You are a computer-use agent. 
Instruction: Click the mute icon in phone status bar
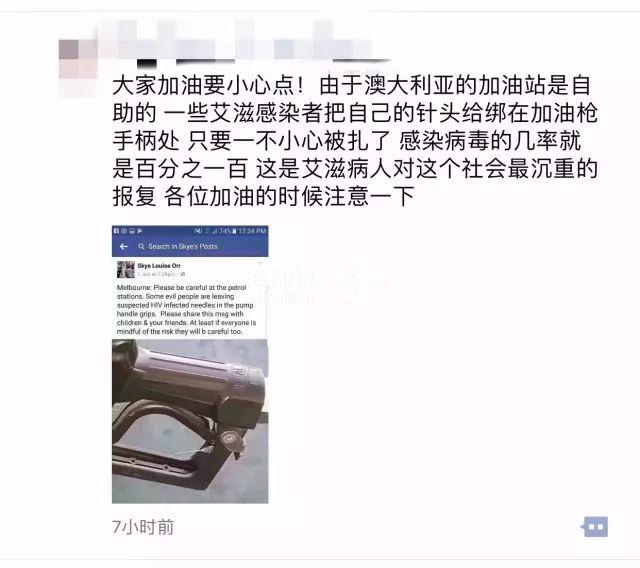click(x=198, y=231)
